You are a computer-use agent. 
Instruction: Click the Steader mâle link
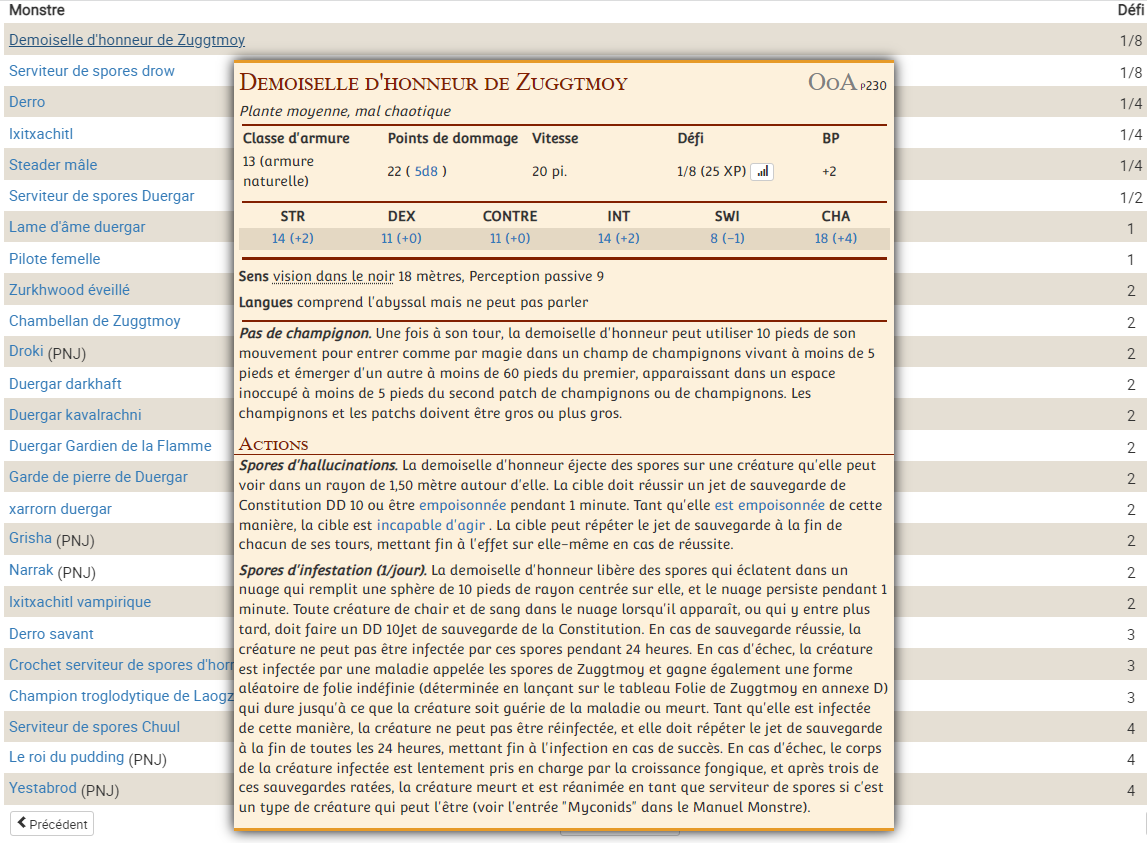click(53, 165)
